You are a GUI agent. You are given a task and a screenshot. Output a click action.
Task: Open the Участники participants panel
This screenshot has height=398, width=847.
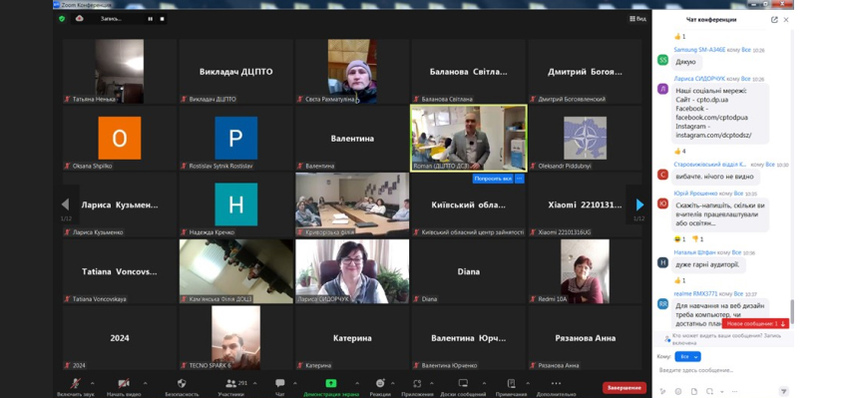click(231, 387)
